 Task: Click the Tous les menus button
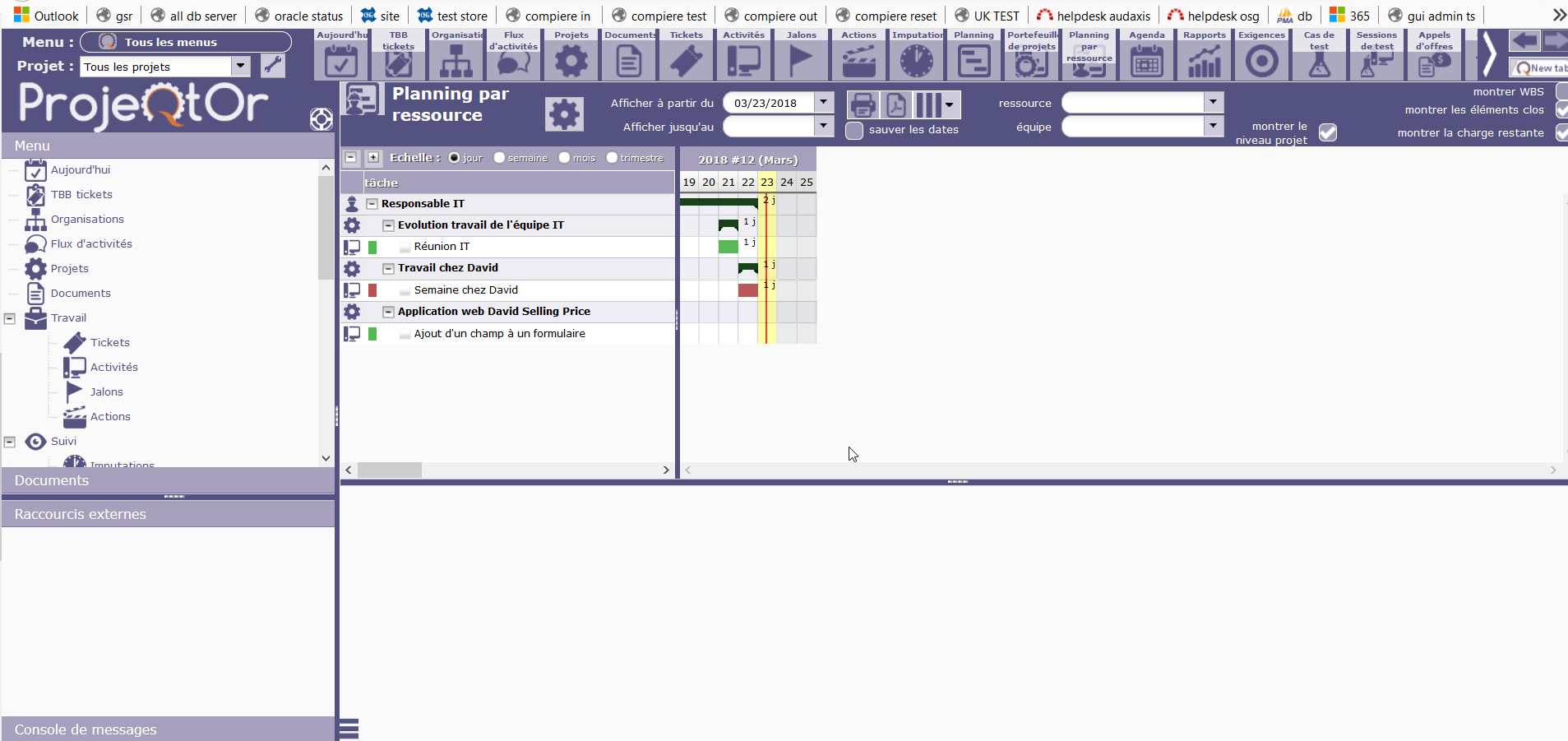pyautogui.click(x=186, y=42)
